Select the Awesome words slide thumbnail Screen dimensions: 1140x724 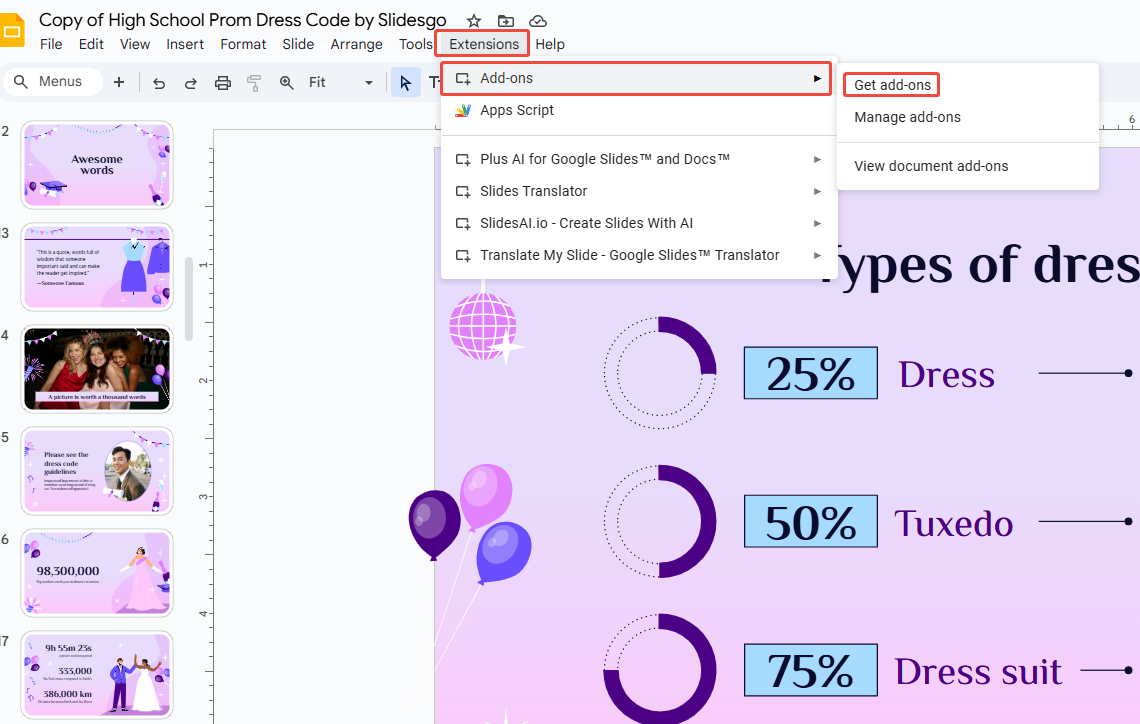(96, 164)
